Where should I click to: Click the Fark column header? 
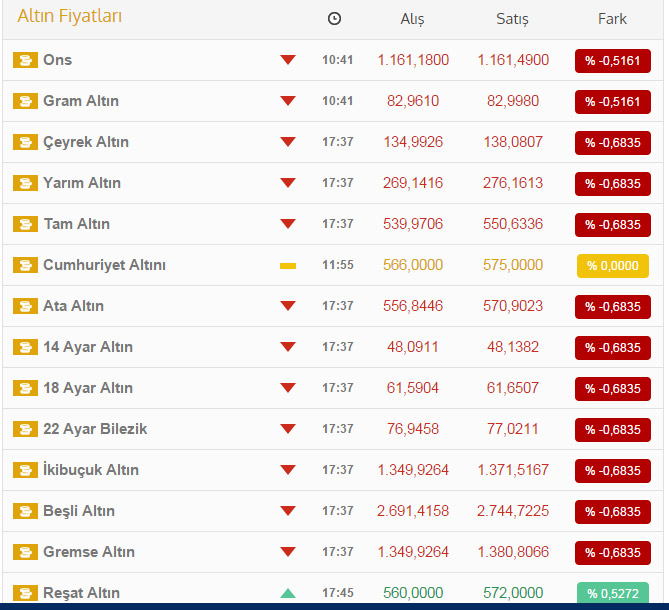612,19
